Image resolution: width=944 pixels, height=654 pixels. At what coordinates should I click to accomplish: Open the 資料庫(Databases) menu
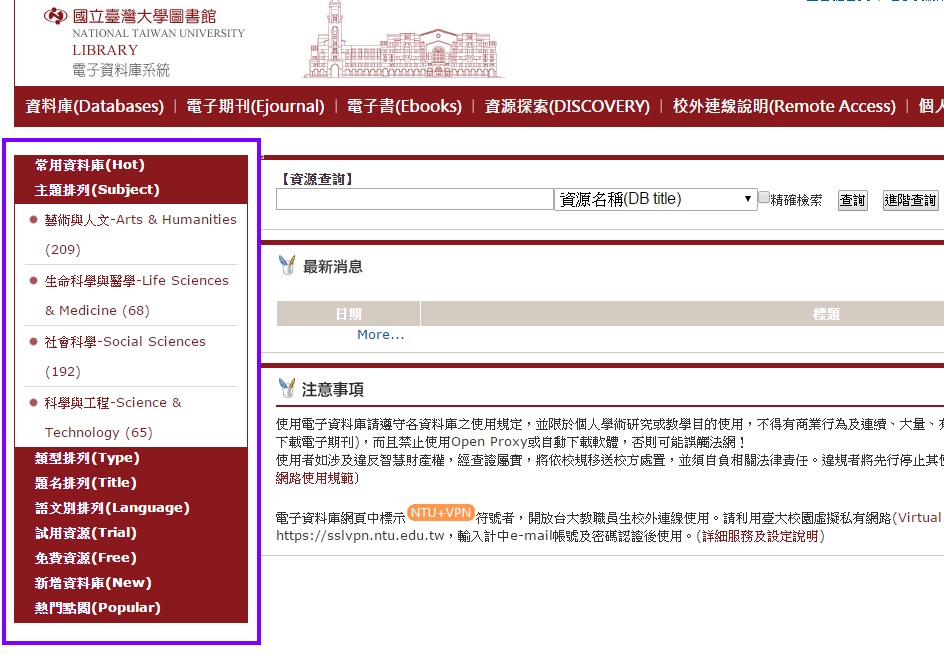pos(95,107)
